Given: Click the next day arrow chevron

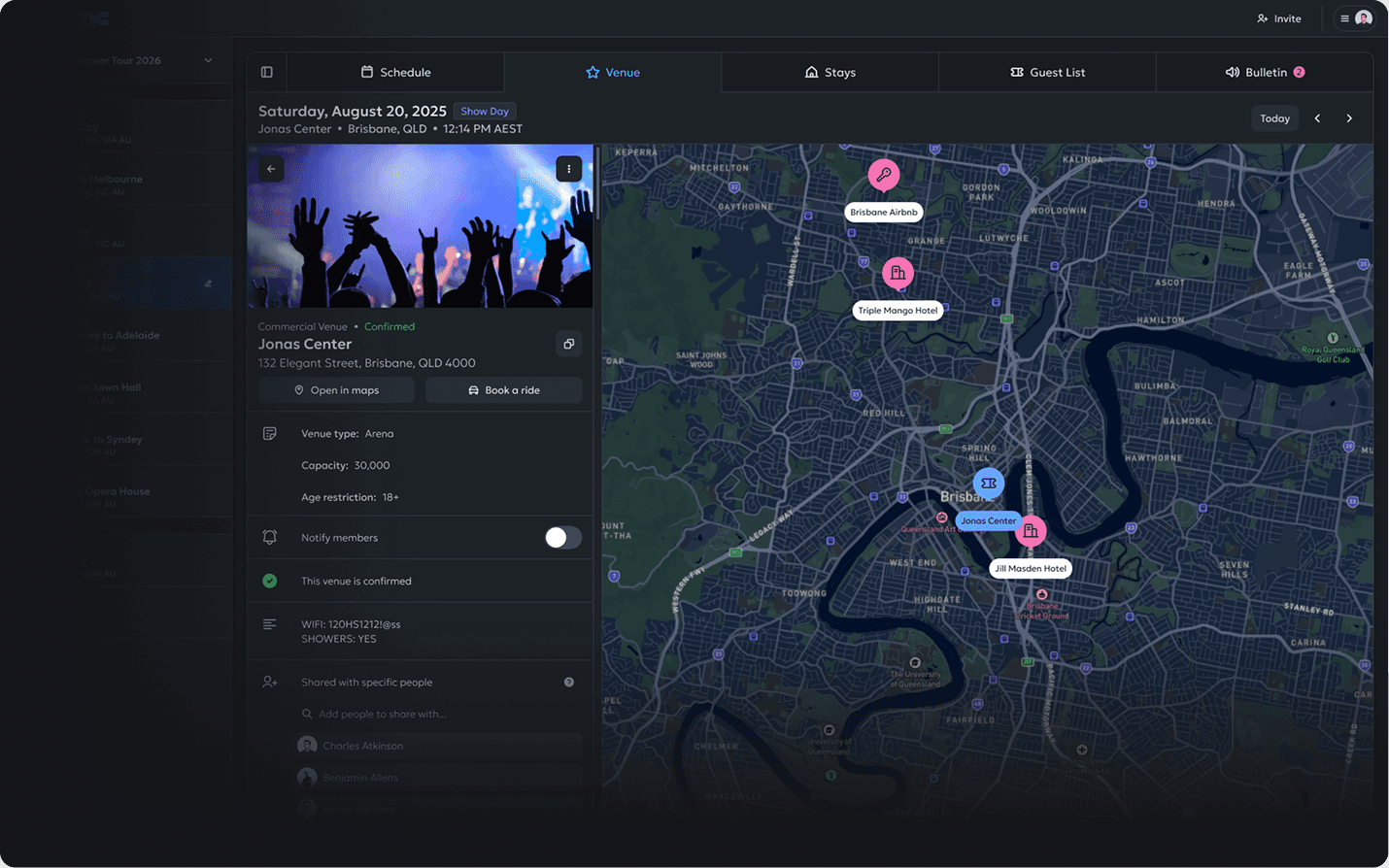Looking at the screenshot, I should click(1349, 117).
